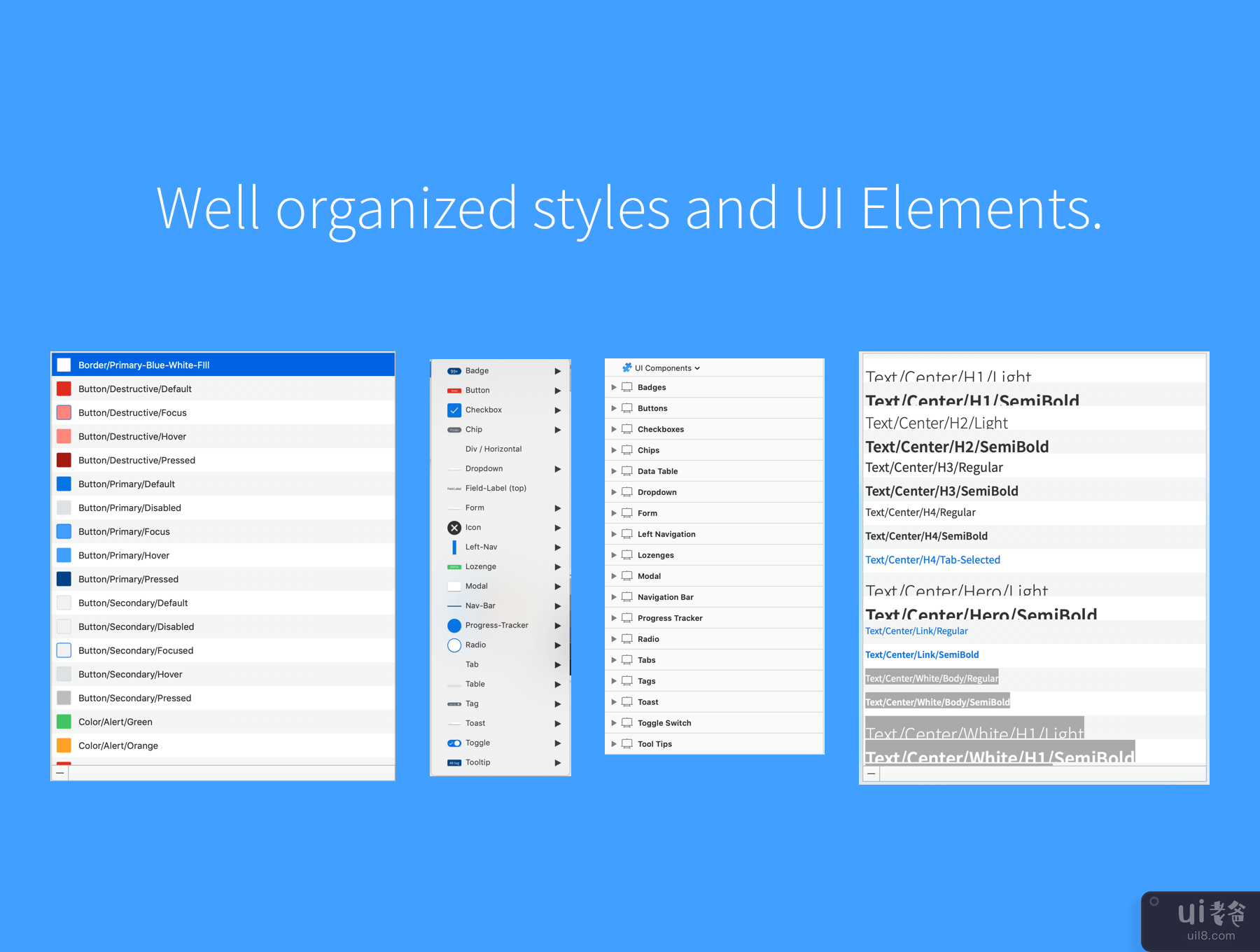This screenshot has width=1260, height=952.
Task: Click the Text/Center/Link/Regular style
Action: 916,631
